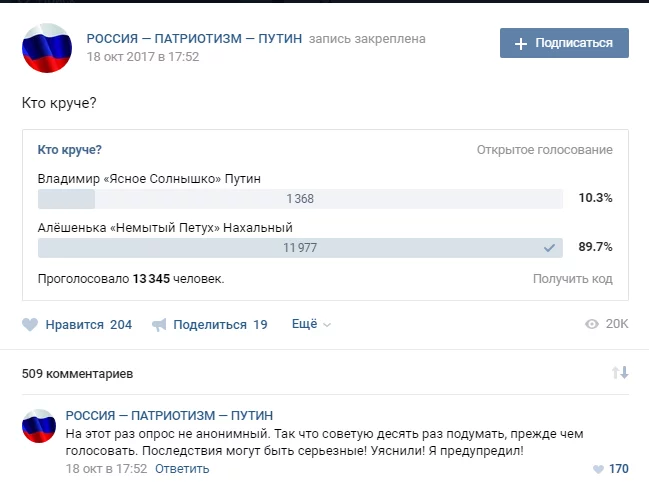Click the eye views counter icon
The image size is (649, 482).
(591, 324)
